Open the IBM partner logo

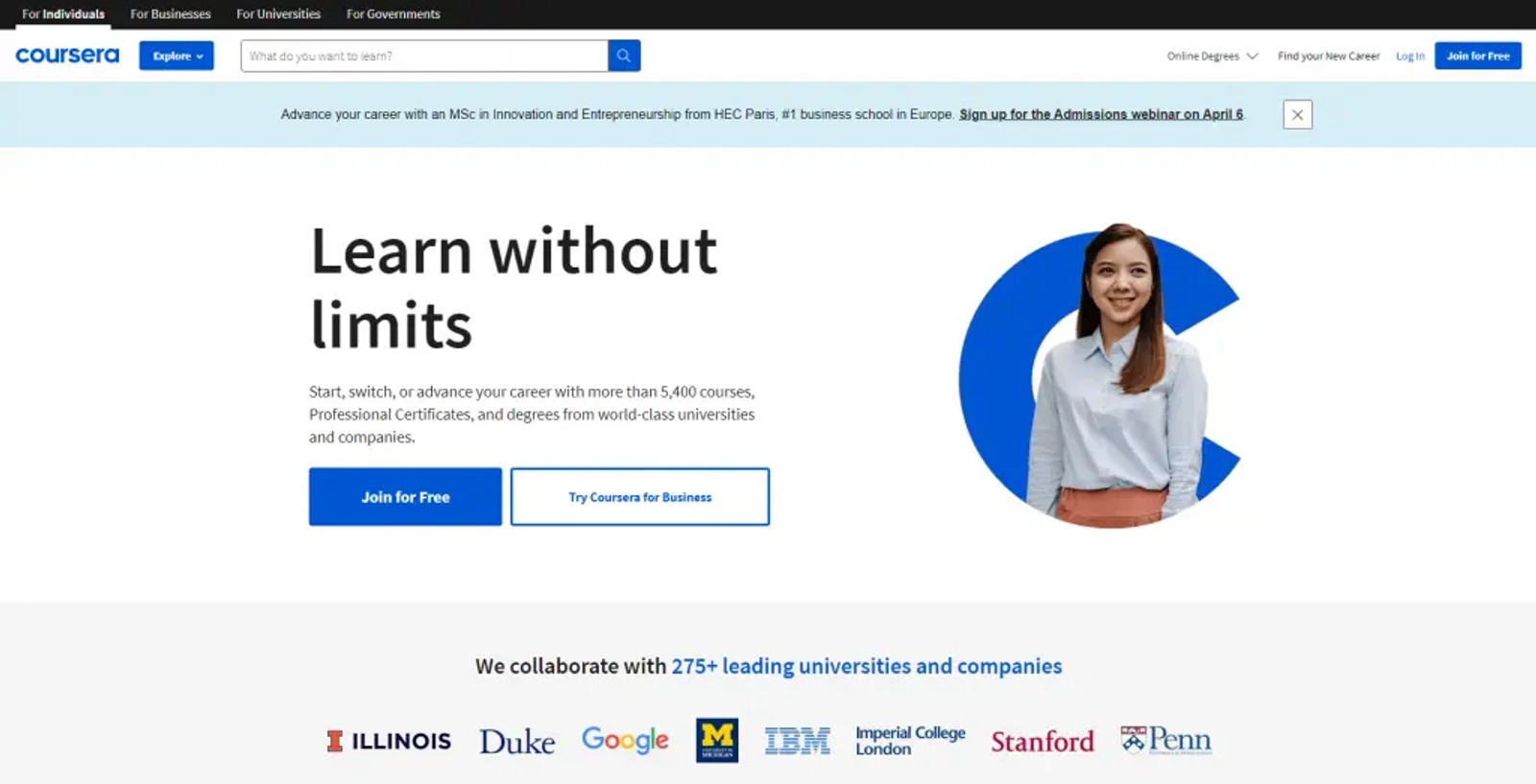(x=798, y=741)
